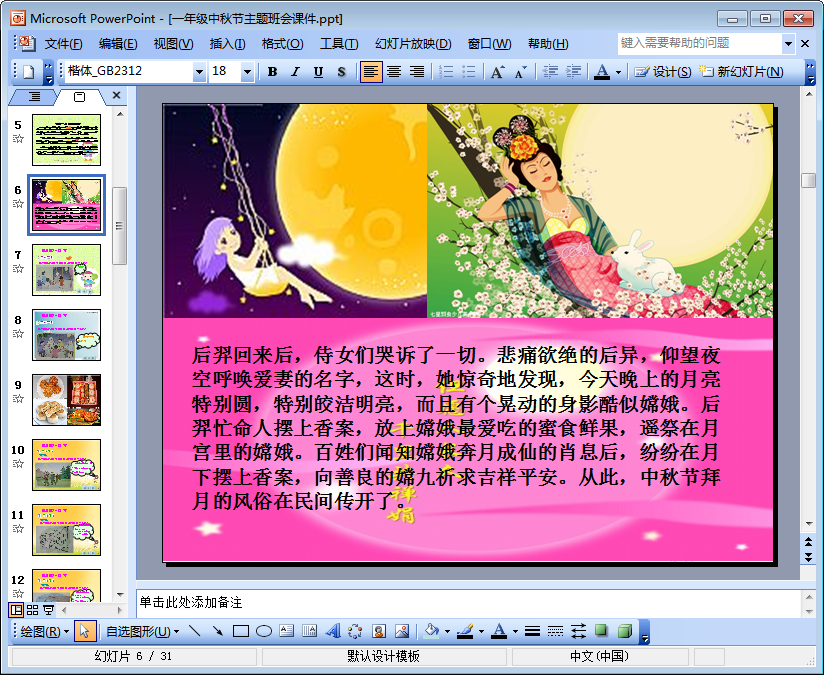
Task: Align text right
Action: click(417, 71)
